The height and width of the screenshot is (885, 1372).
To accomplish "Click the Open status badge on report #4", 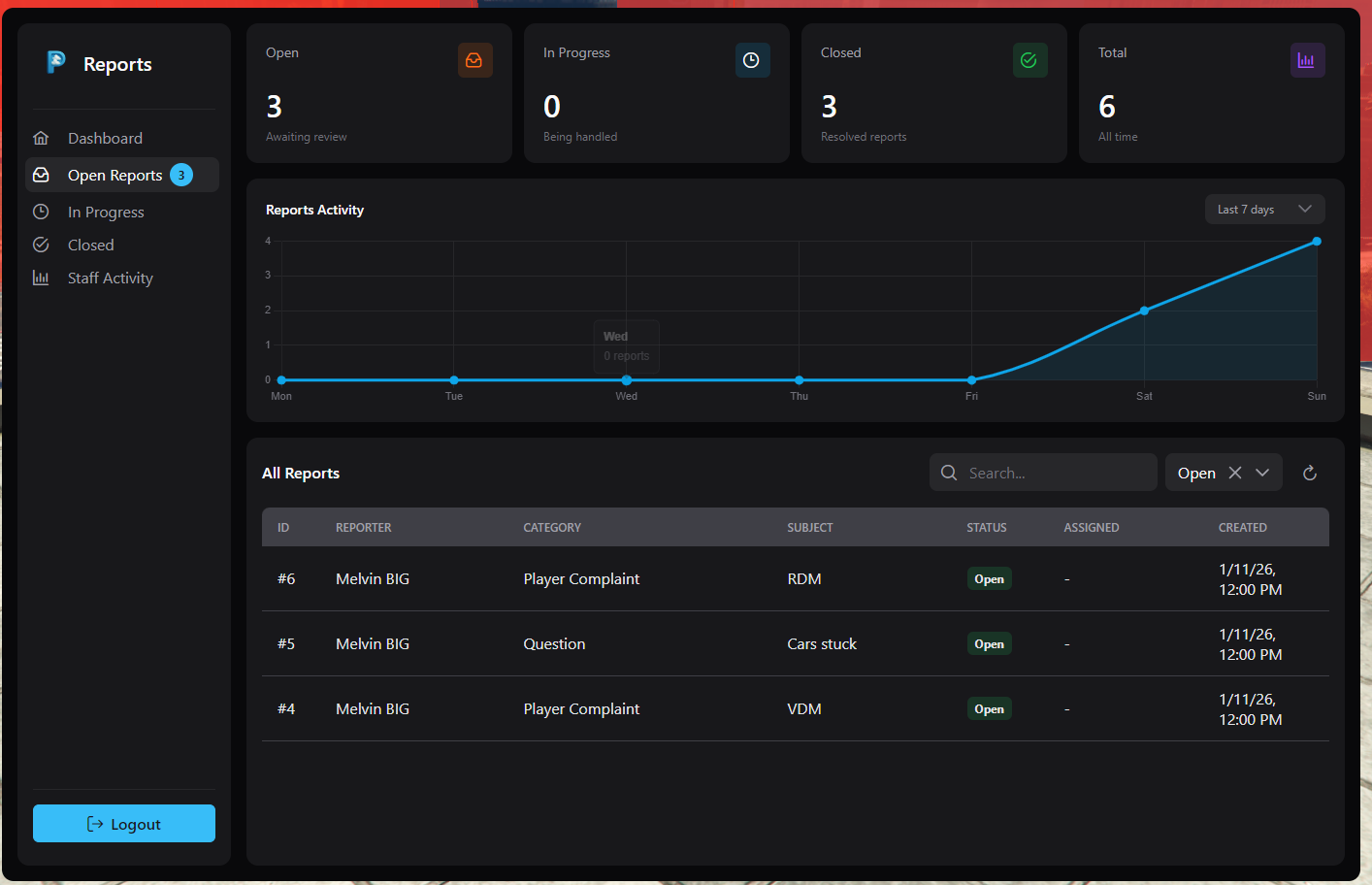I will pyautogui.click(x=989, y=708).
